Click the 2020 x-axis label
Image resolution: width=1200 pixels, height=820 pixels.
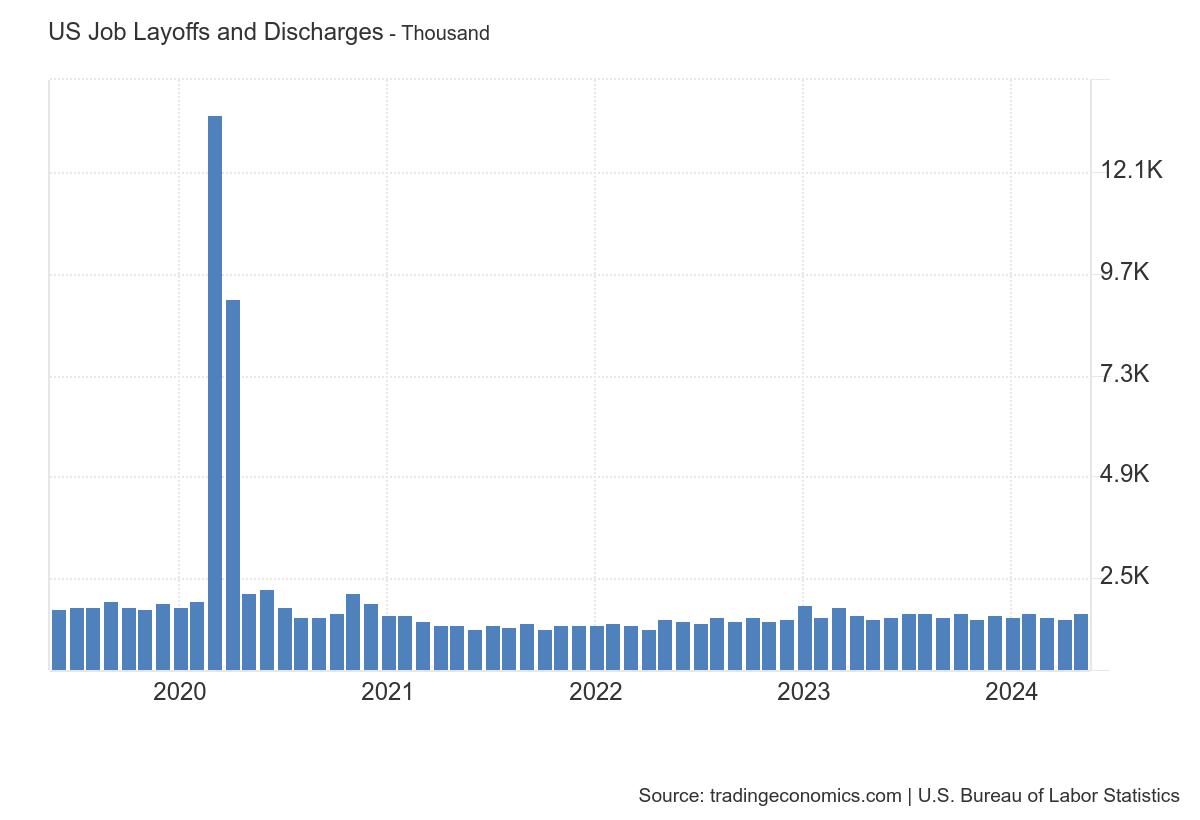point(179,692)
